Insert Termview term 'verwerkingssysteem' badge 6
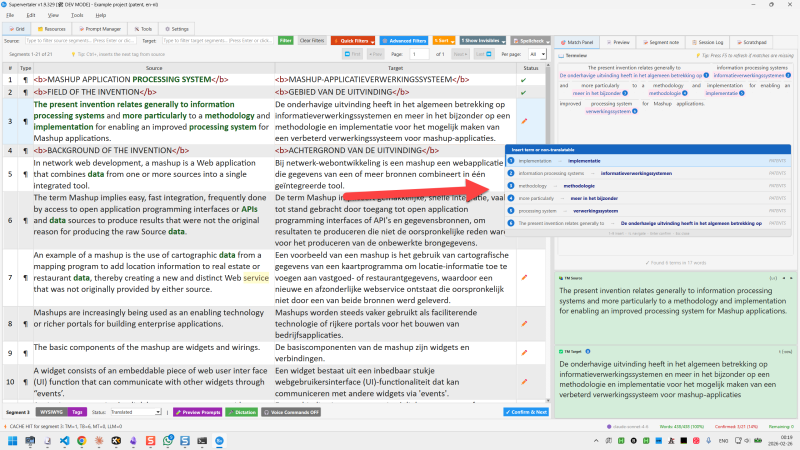The image size is (800, 450). [x=611, y=111]
